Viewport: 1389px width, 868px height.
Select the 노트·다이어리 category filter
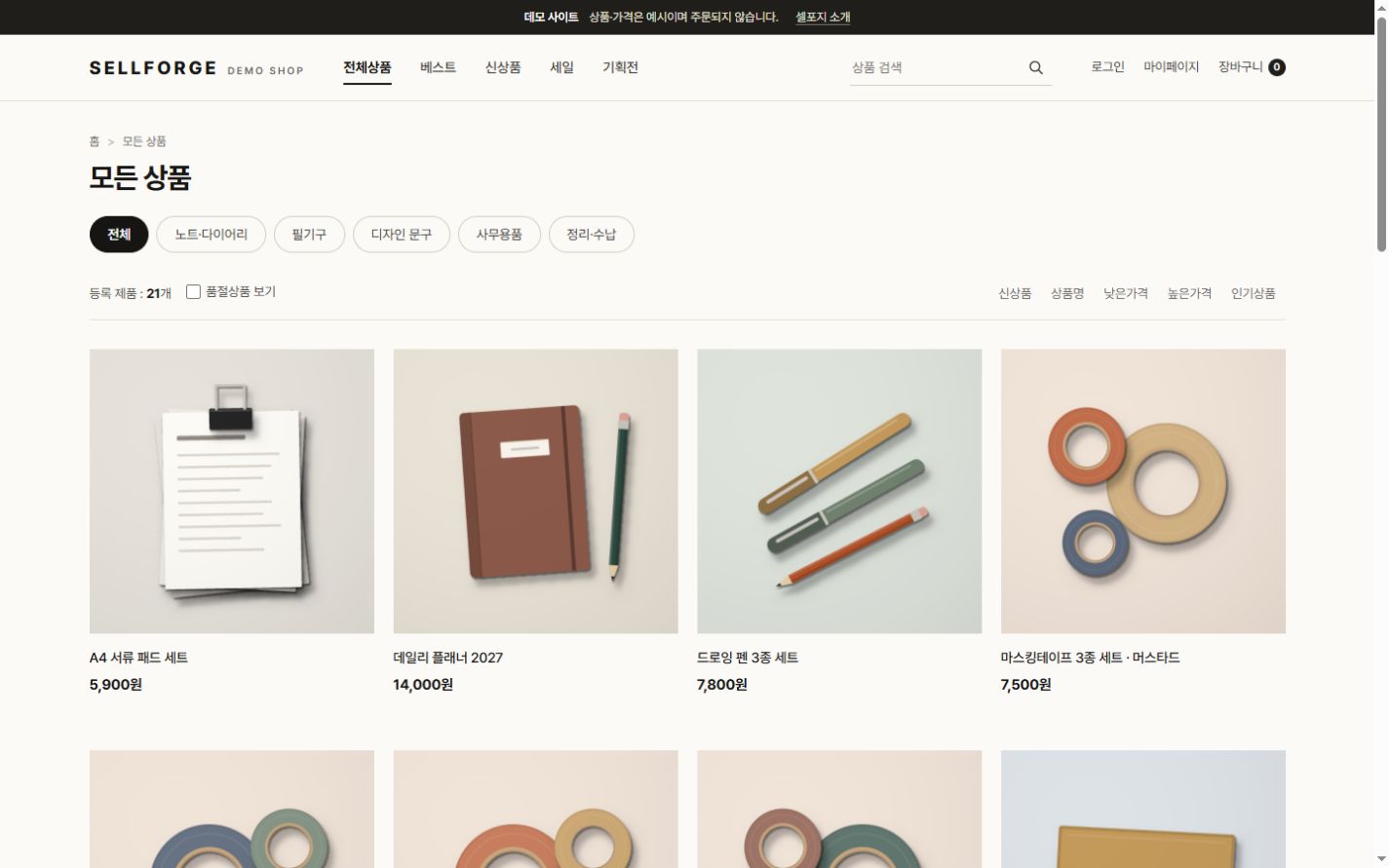[211, 234]
